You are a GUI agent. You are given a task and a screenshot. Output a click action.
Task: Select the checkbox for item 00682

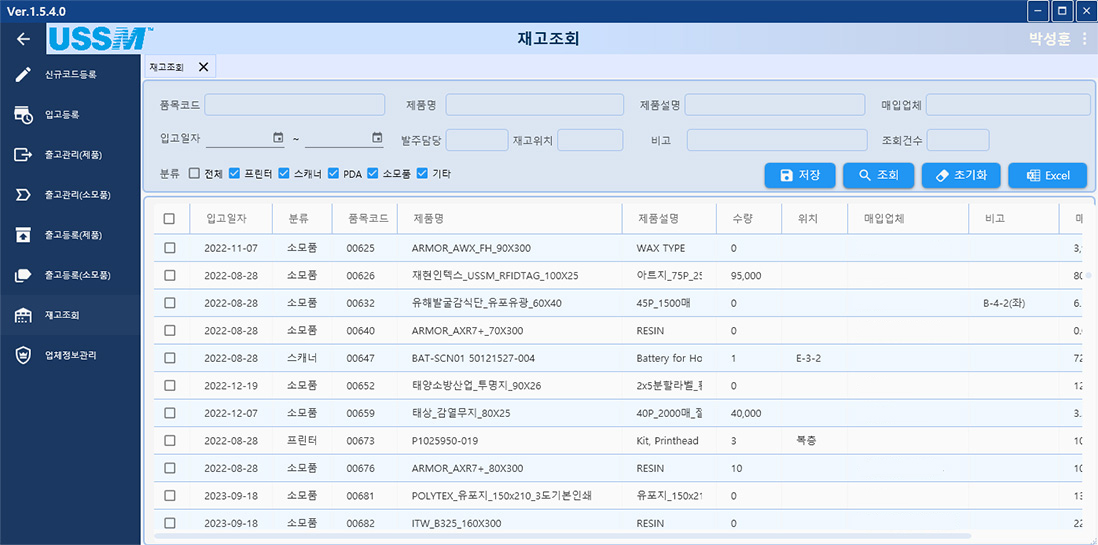(169, 523)
